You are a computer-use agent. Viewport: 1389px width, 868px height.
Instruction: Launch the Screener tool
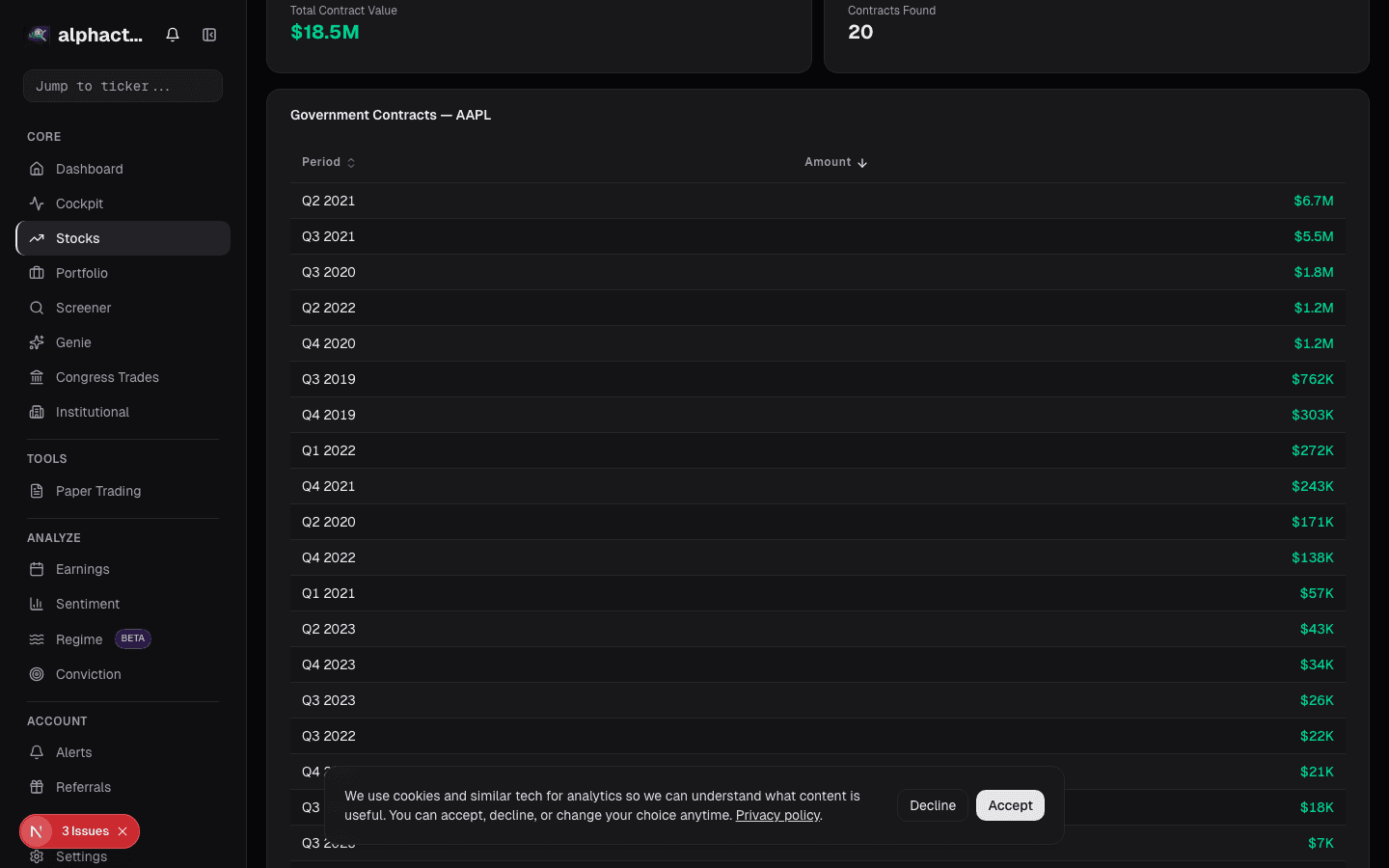click(81, 308)
